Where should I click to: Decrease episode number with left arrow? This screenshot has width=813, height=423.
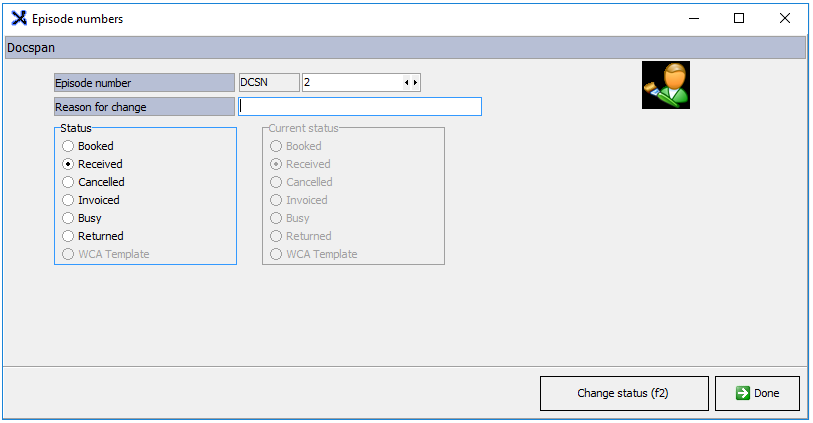click(406, 83)
